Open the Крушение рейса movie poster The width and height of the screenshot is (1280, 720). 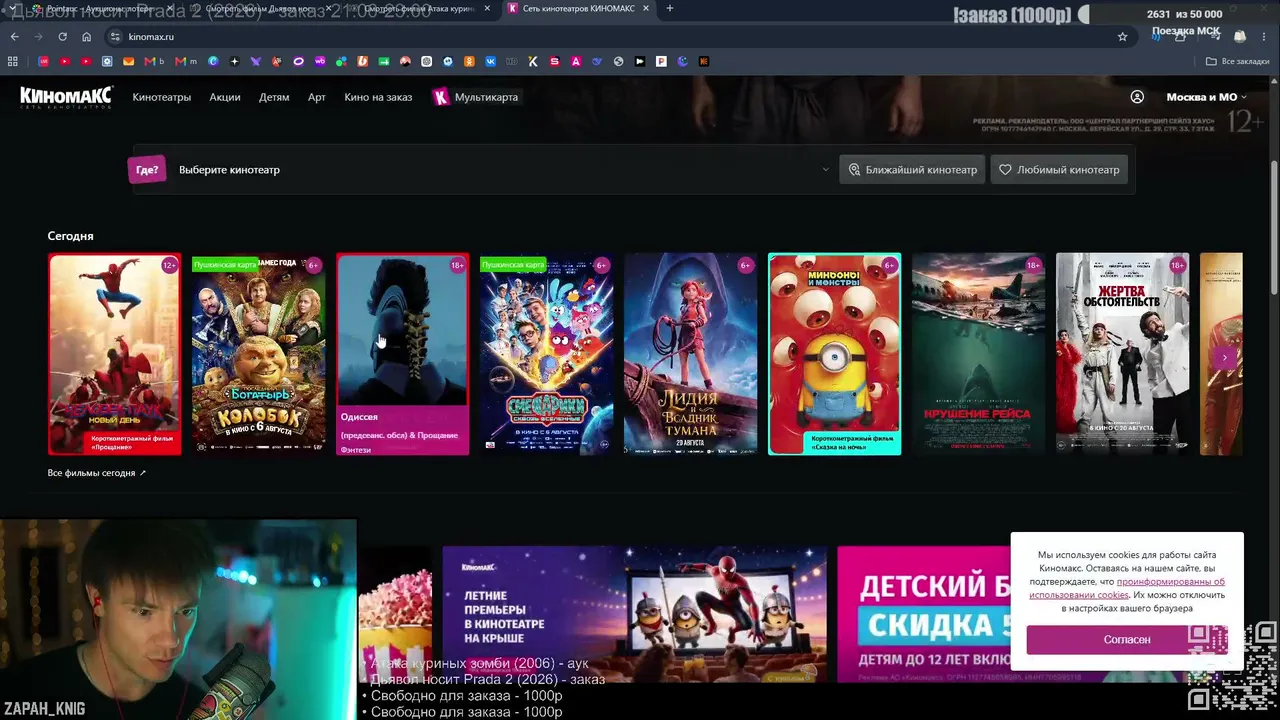[979, 354]
